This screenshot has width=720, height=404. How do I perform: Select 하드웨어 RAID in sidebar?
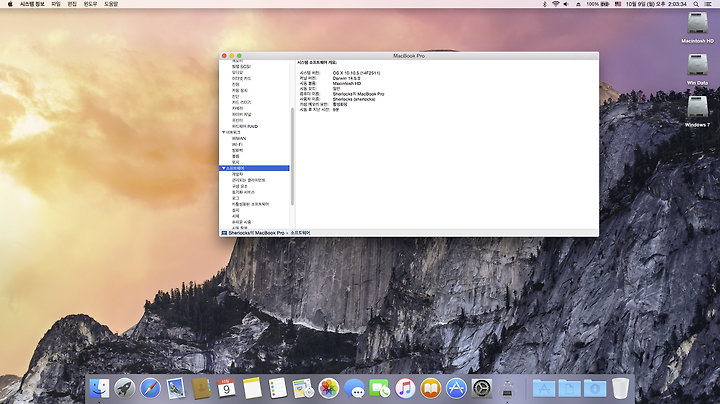[245, 126]
